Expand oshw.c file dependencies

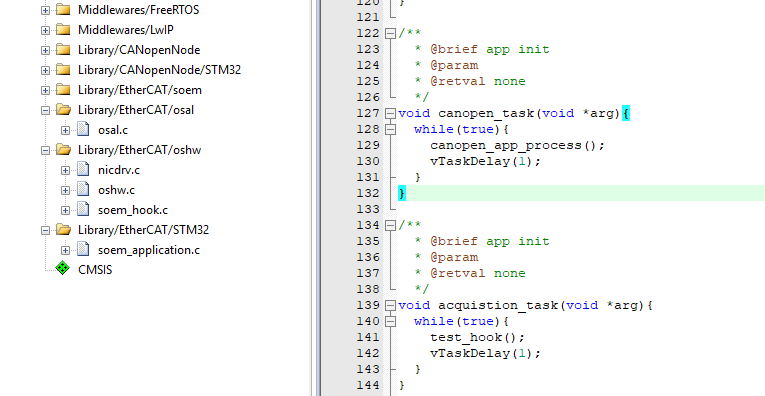coord(65,190)
